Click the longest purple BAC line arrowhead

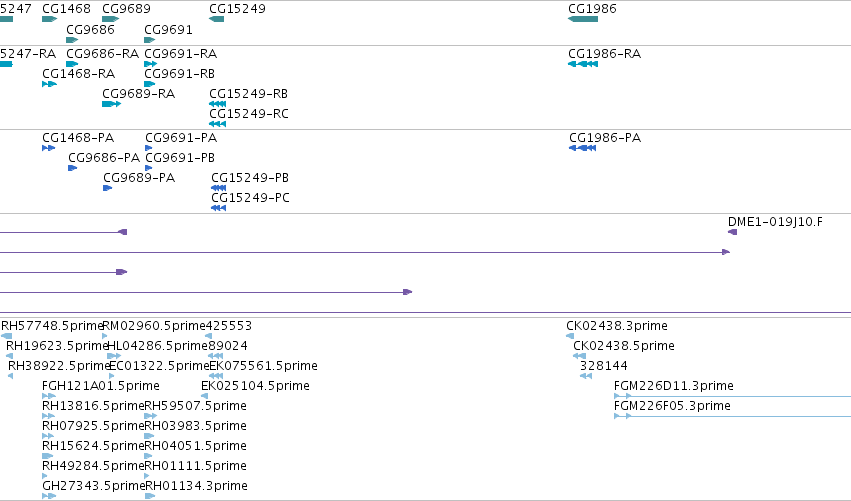(x=726, y=252)
